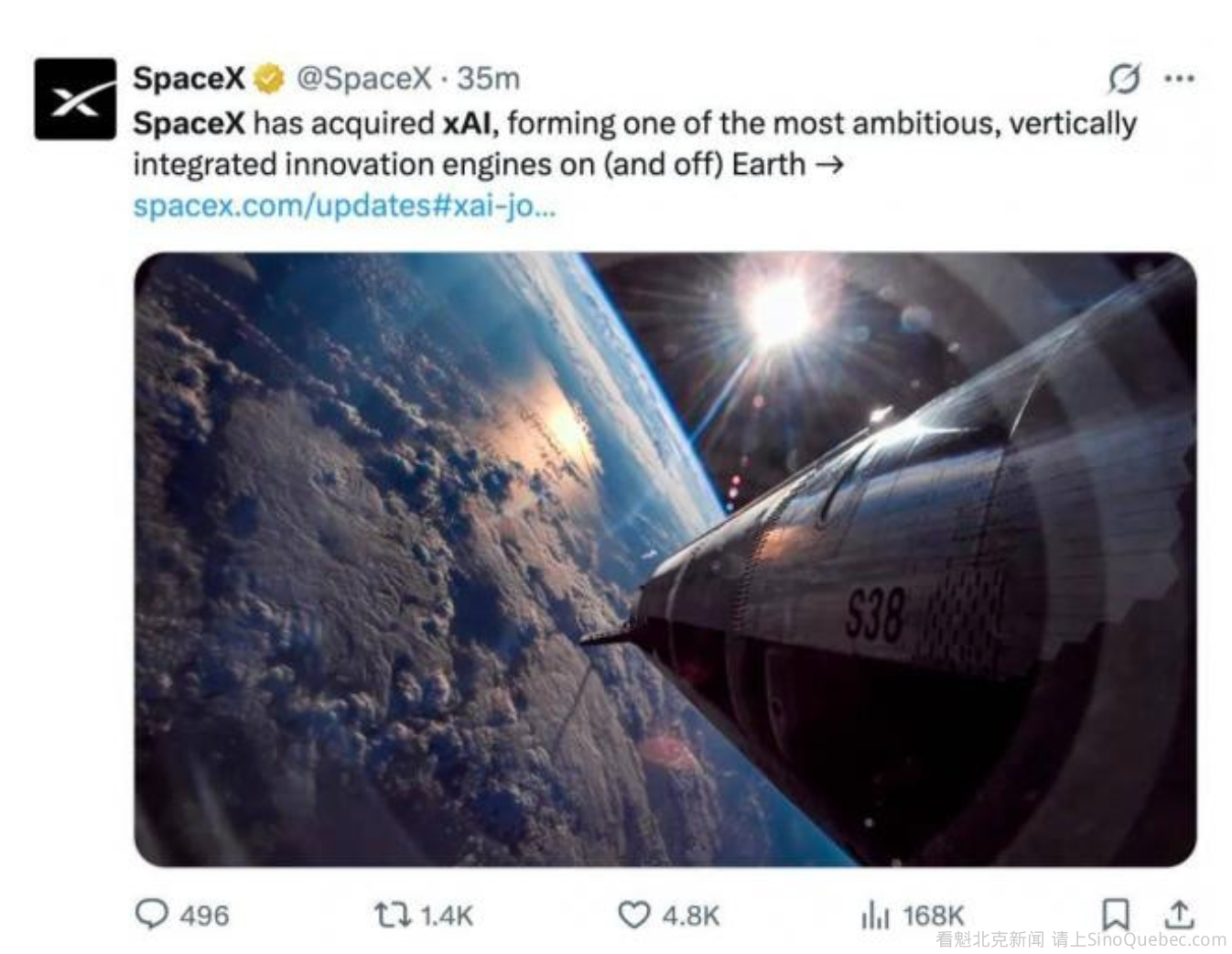Click the 1.4K reposts count
This screenshot has width=1232, height=954.
coord(447,915)
